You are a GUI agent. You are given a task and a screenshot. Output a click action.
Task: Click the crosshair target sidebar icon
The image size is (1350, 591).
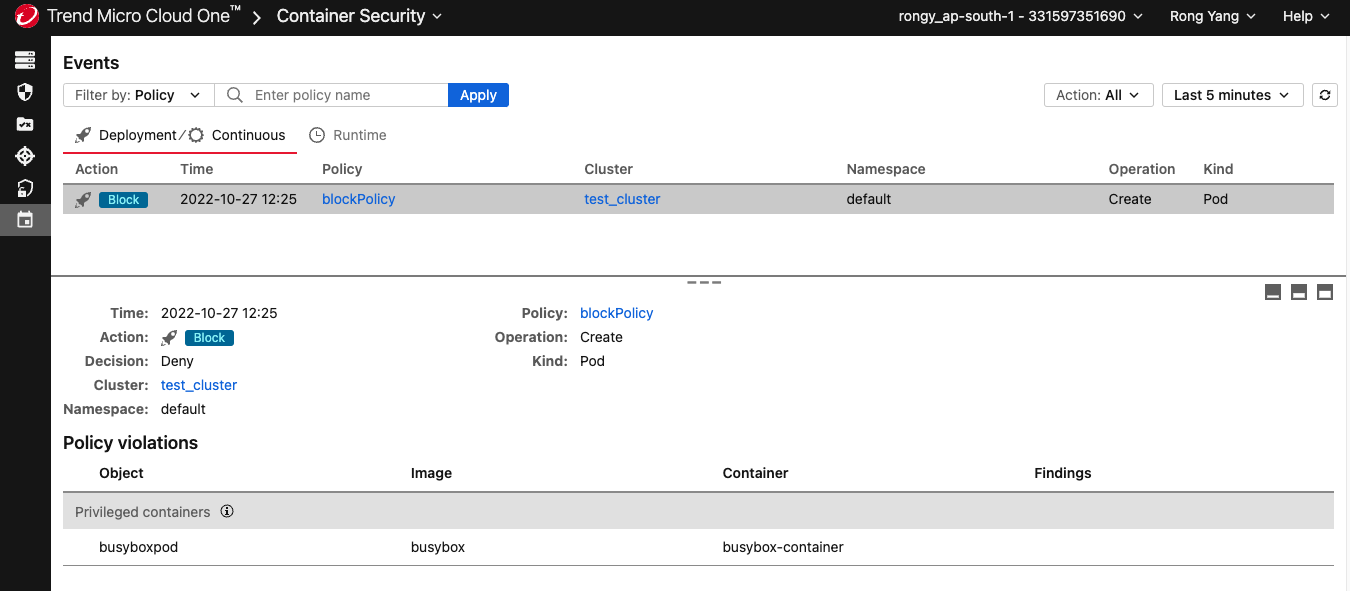pyautogui.click(x=25, y=156)
